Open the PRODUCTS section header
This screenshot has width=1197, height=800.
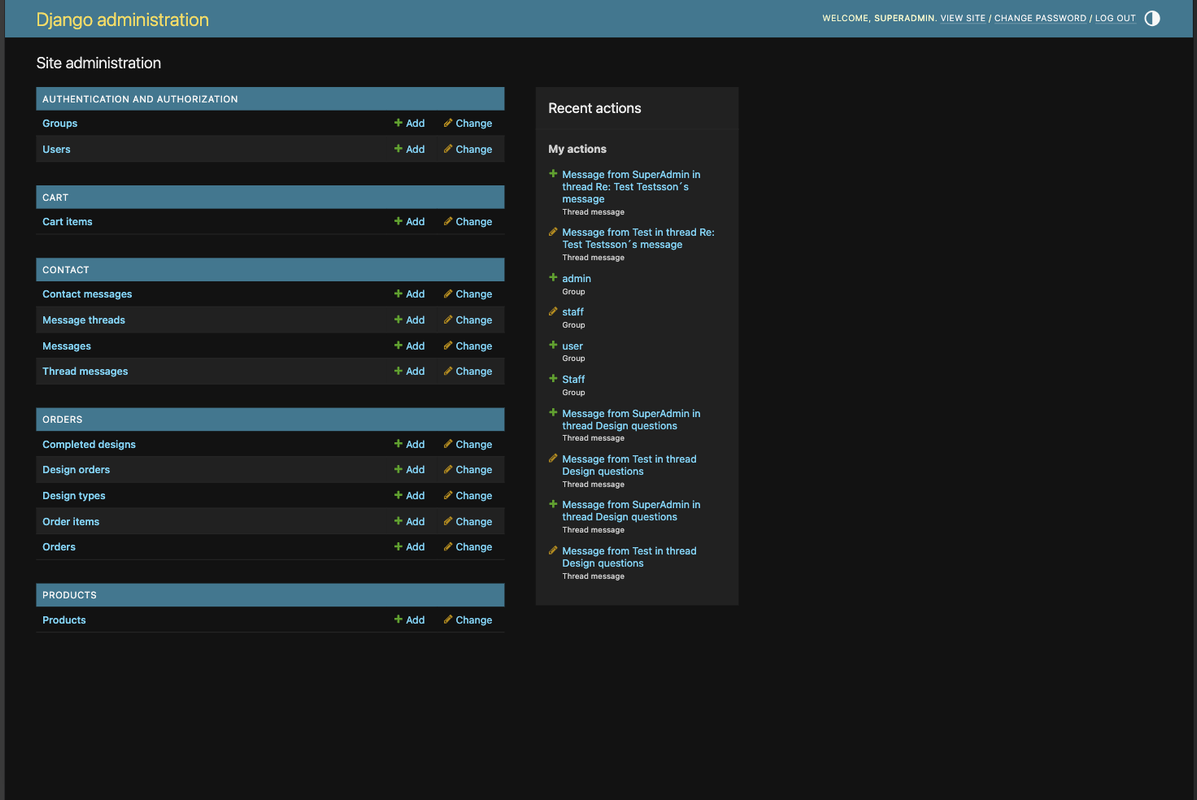69,595
